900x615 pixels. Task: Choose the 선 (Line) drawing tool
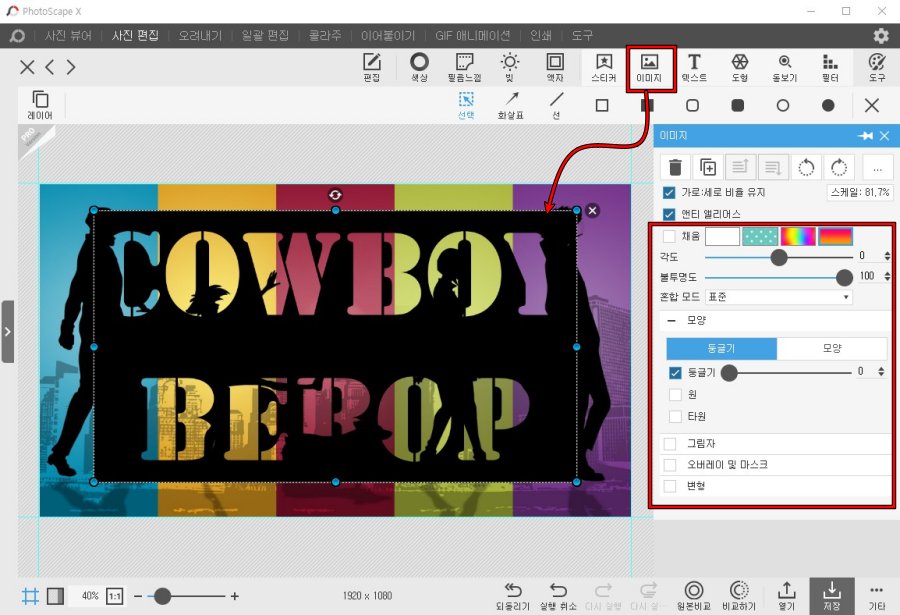coord(556,105)
